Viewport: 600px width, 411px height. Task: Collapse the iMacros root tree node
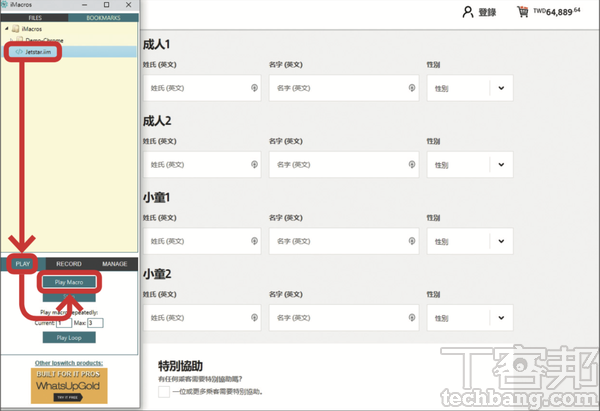[7, 29]
